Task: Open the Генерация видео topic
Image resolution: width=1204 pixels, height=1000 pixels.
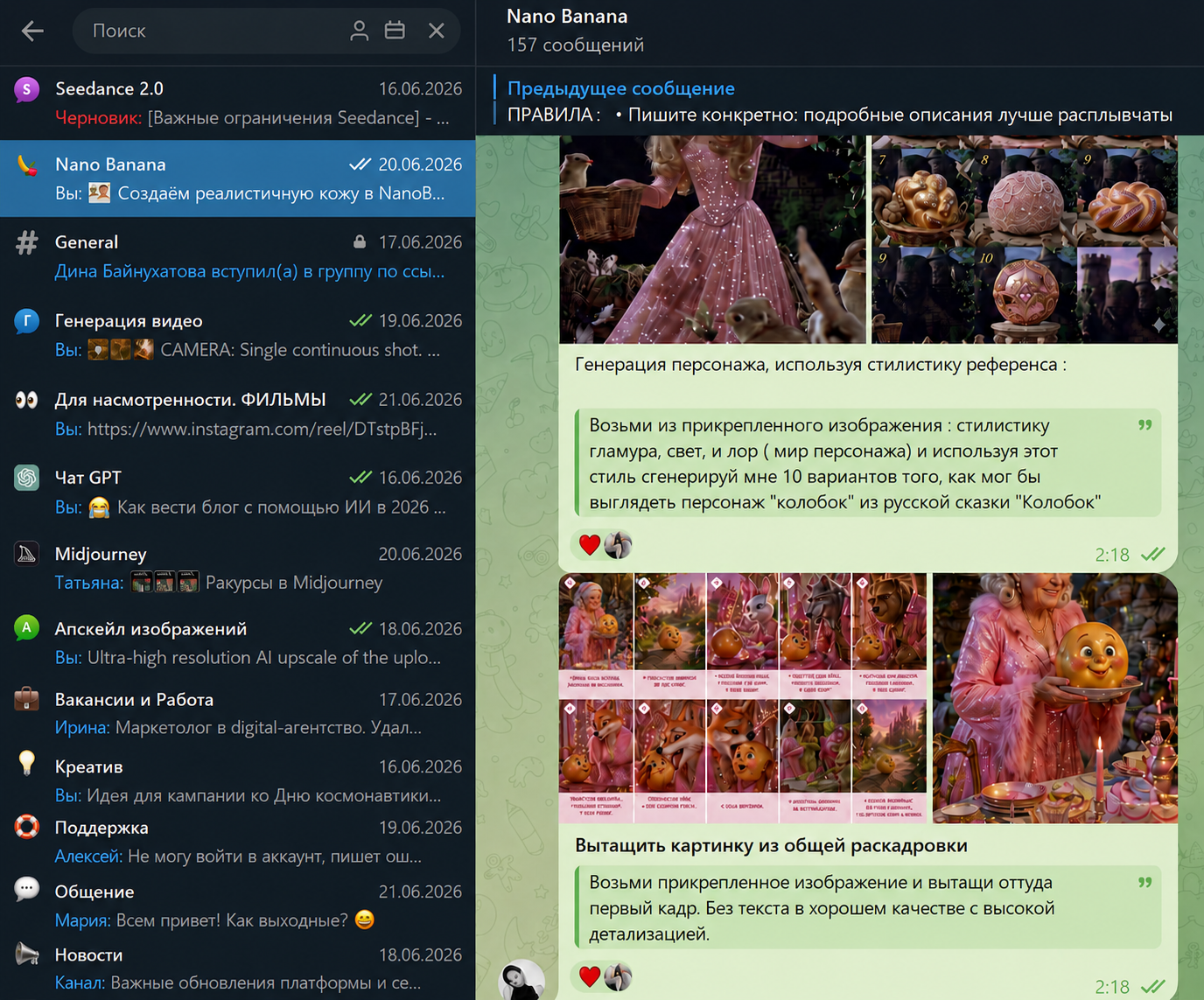Action: (238, 335)
